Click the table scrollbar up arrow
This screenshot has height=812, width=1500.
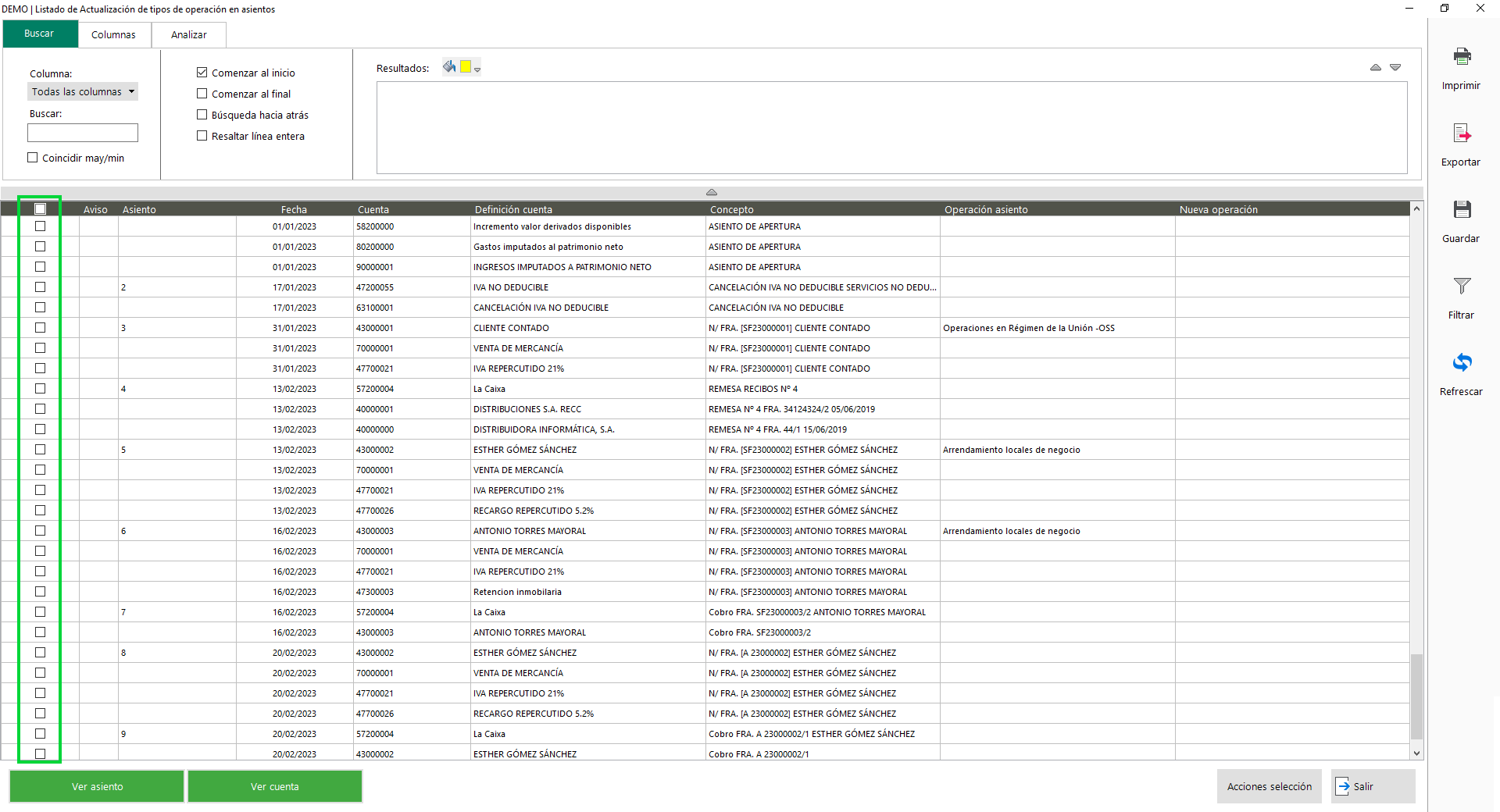pyautogui.click(x=1416, y=209)
